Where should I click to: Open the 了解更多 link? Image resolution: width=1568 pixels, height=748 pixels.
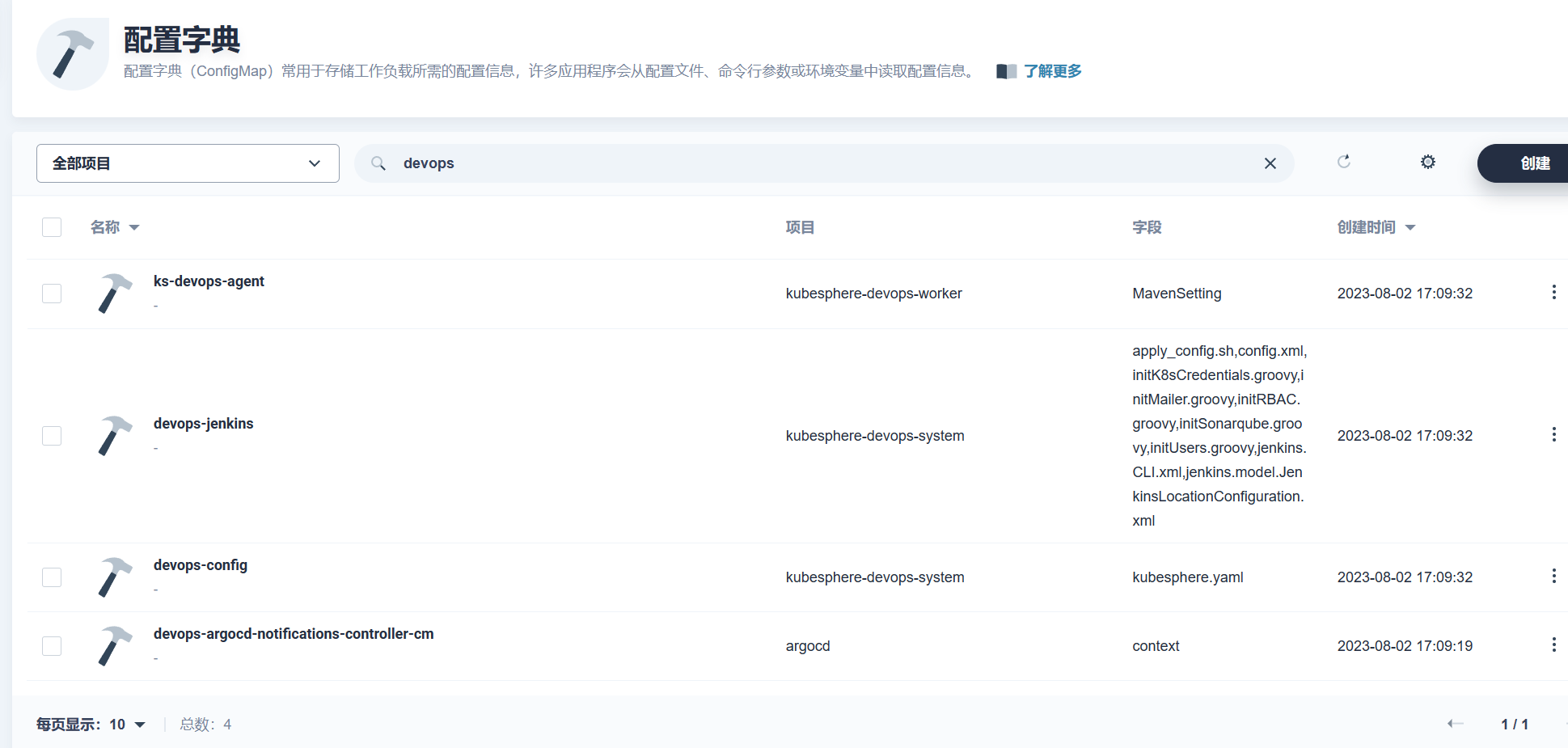pyautogui.click(x=1053, y=71)
